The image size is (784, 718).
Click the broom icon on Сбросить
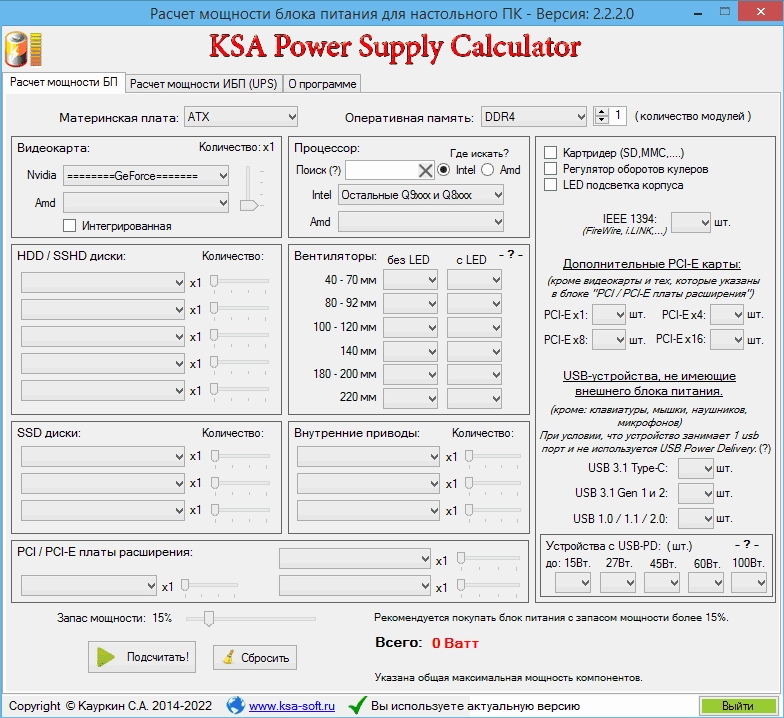[x=229, y=657]
